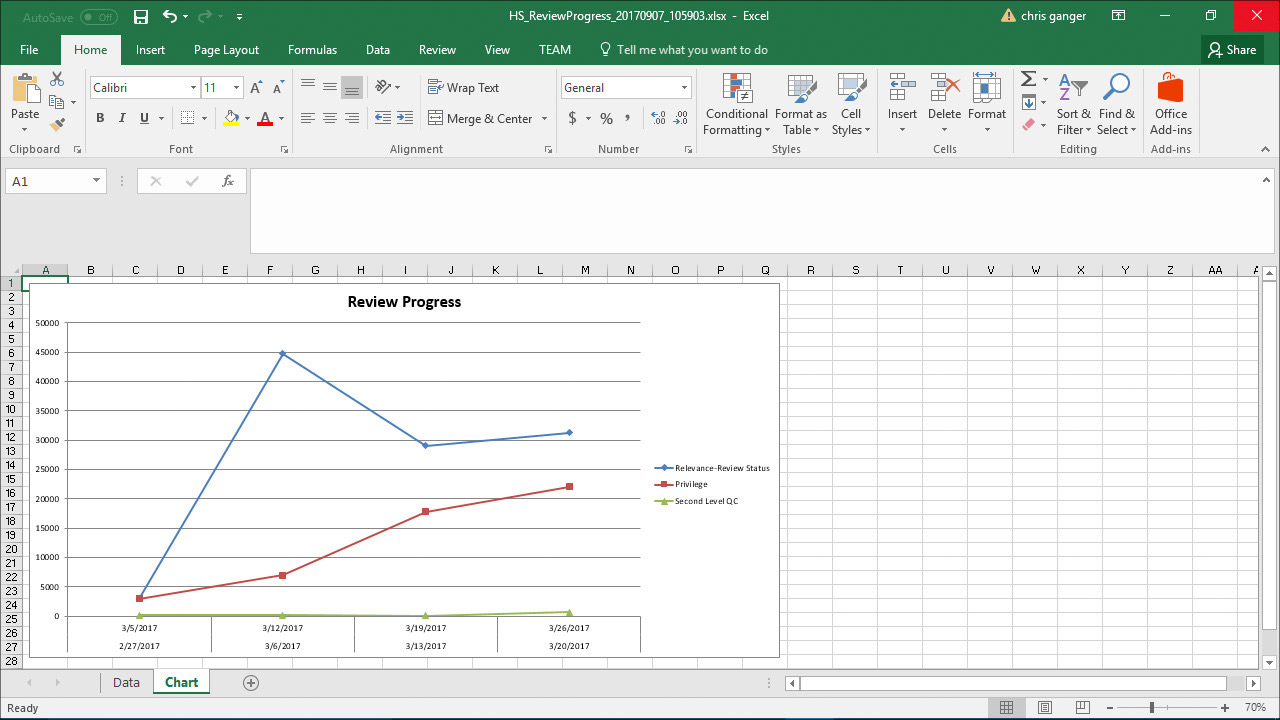
Task: Switch to the Data sheet tab
Action: [126, 683]
